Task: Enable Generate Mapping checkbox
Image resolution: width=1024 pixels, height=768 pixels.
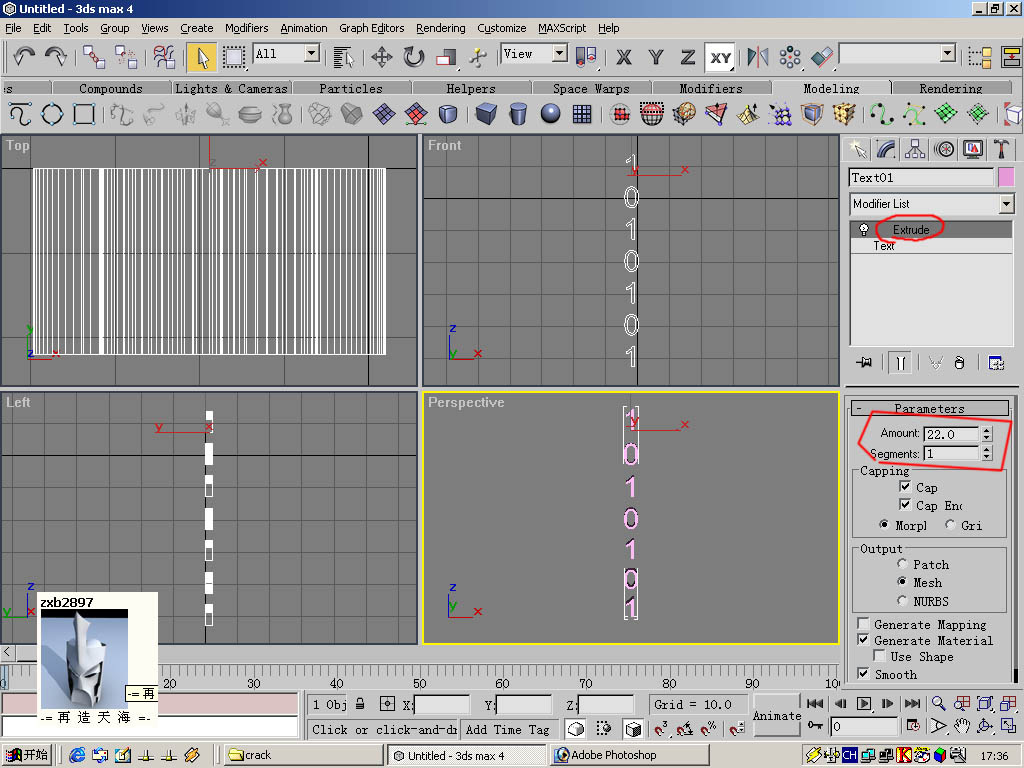Action: click(x=863, y=624)
